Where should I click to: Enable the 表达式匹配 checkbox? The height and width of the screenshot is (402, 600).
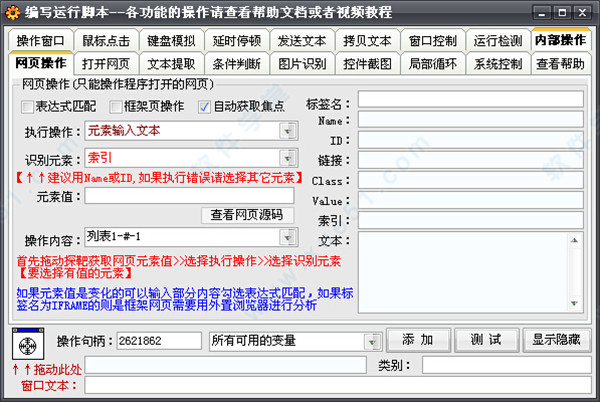pyautogui.click(x=27, y=106)
